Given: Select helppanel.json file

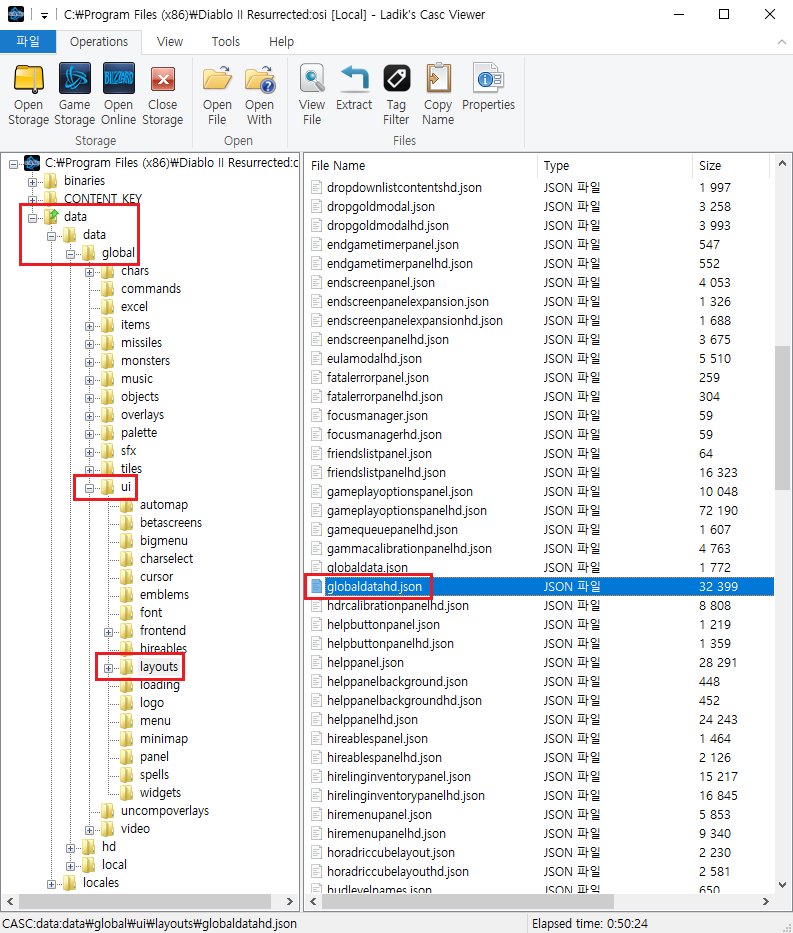Looking at the screenshot, I should [x=365, y=663].
